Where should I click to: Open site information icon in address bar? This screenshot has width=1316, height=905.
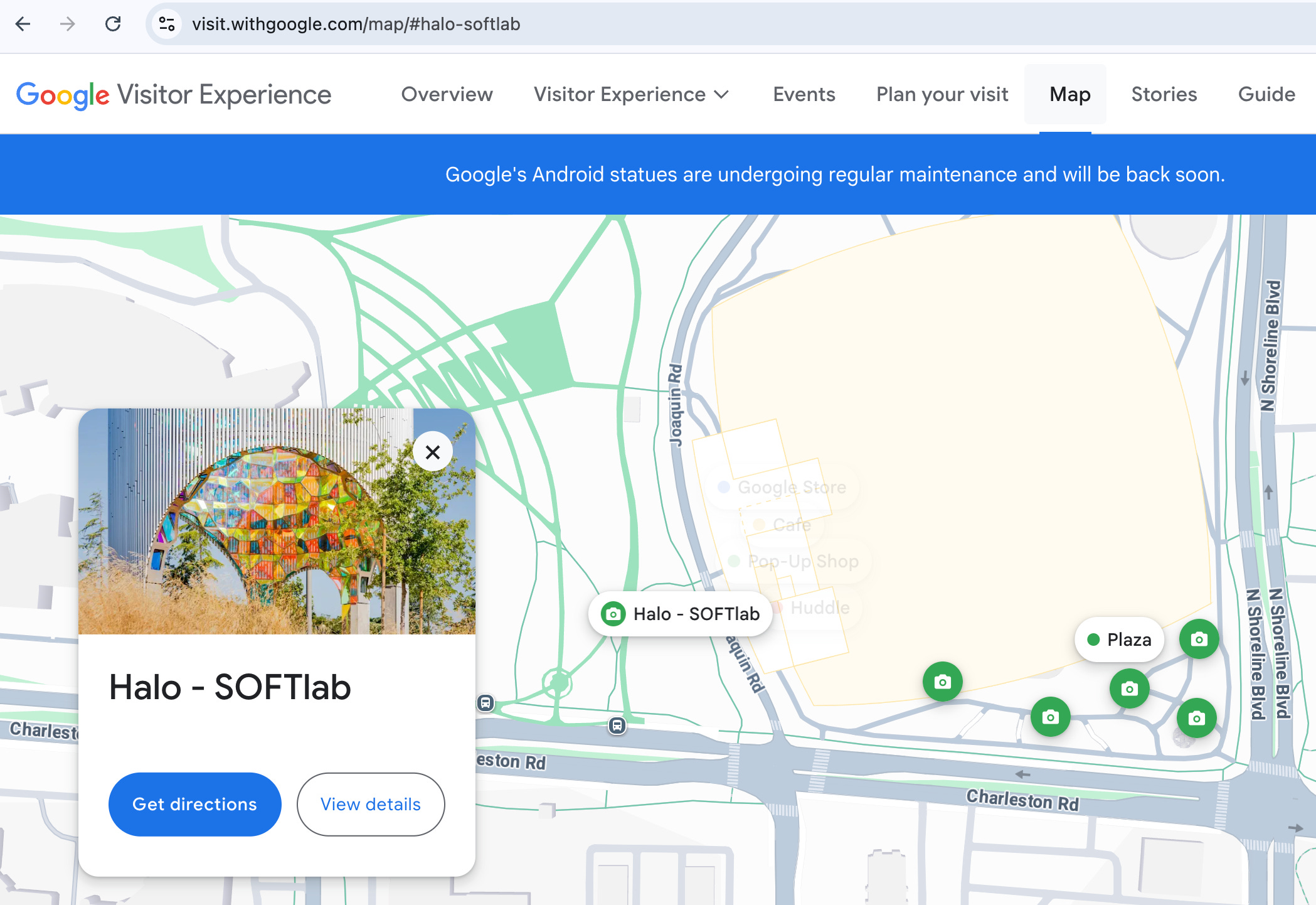[167, 24]
